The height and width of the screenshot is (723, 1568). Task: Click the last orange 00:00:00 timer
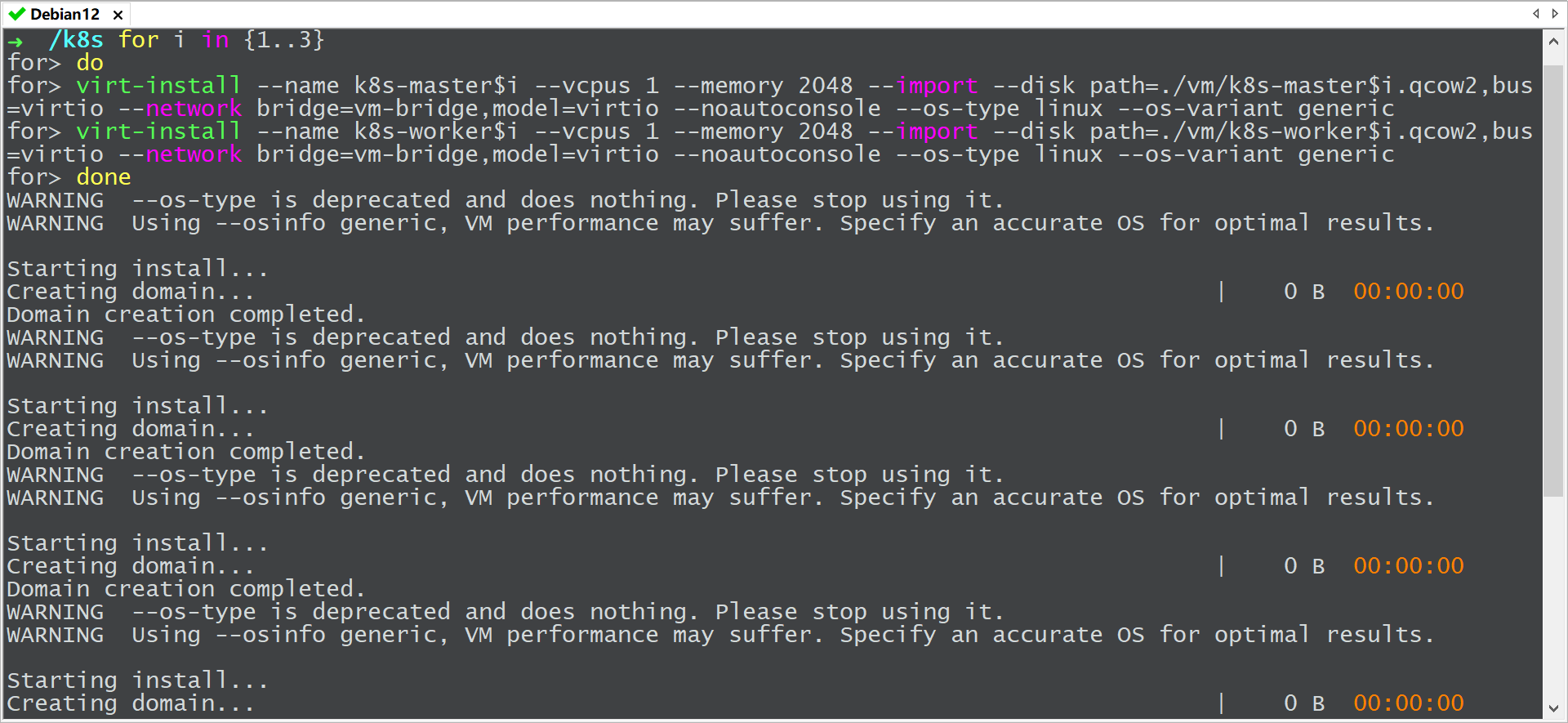coord(1409,703)
